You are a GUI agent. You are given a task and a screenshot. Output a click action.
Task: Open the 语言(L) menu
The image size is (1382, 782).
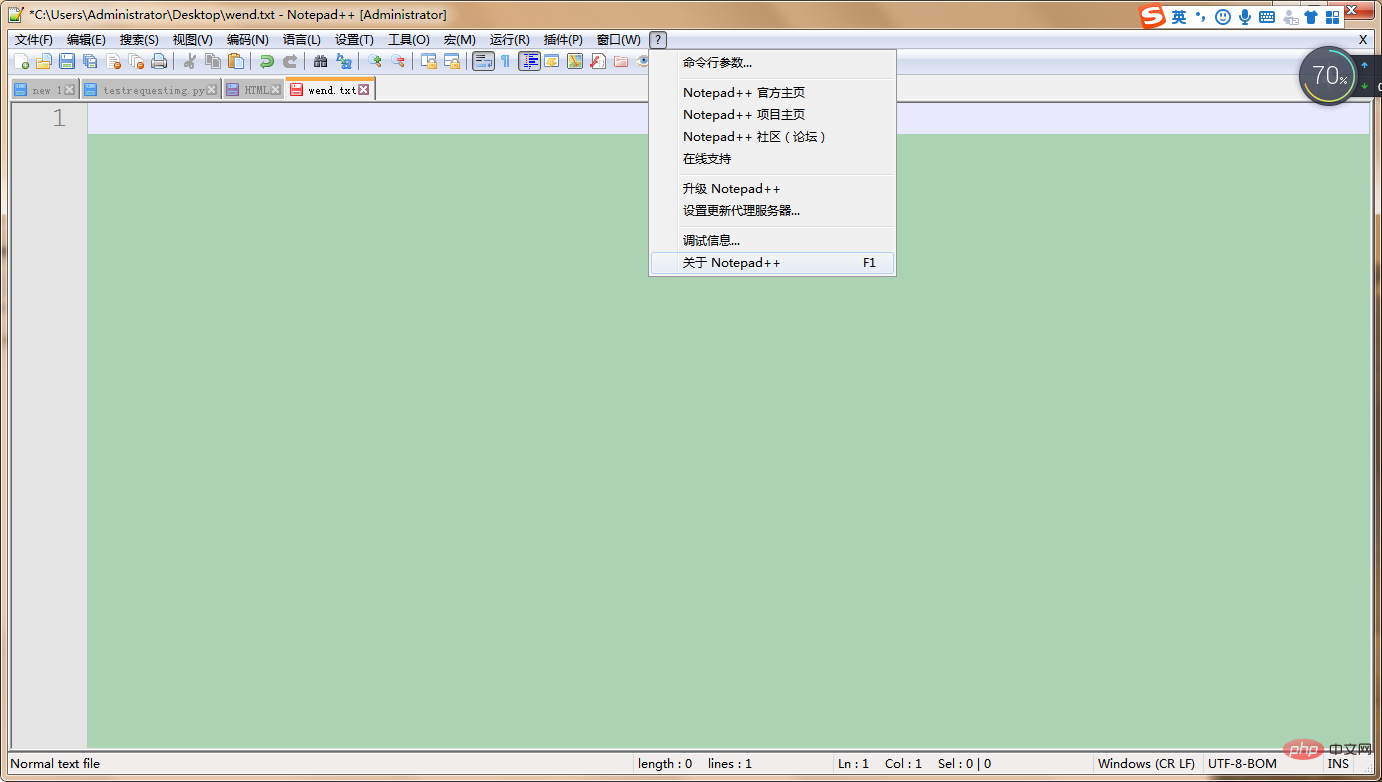click(302, 40)
